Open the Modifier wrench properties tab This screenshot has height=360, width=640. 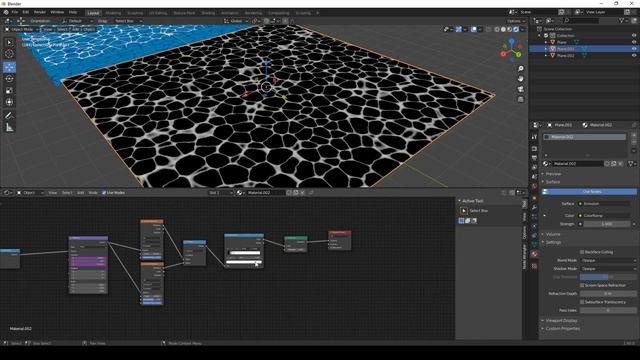(x=534, y=207)
